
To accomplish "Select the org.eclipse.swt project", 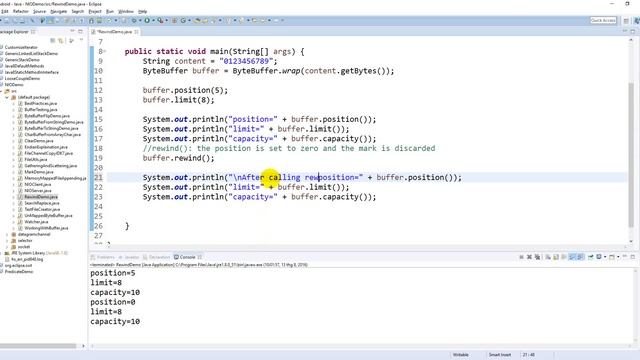I will pos(18,265).
